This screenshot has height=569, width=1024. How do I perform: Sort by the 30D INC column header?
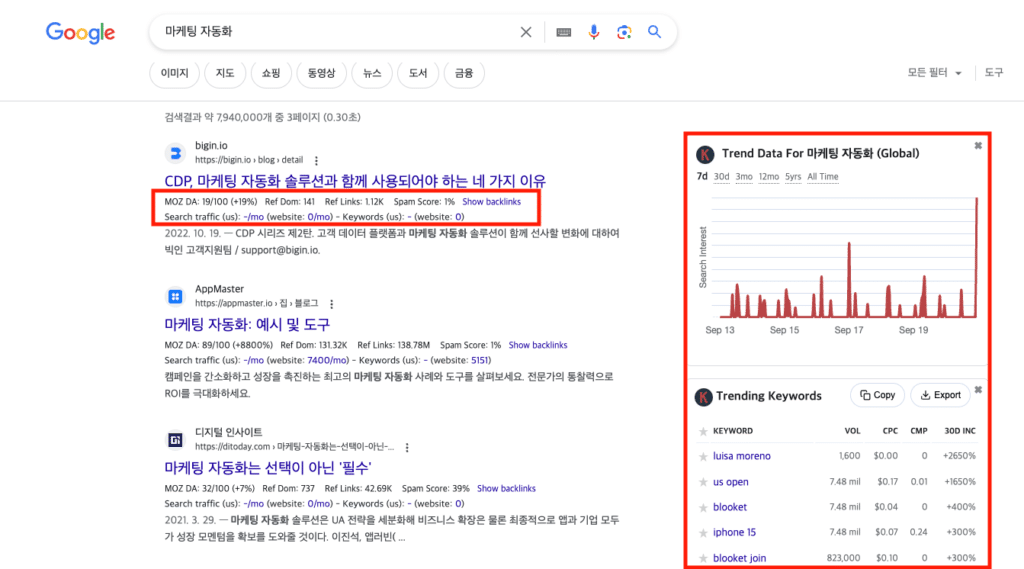[x=960, y=431]
